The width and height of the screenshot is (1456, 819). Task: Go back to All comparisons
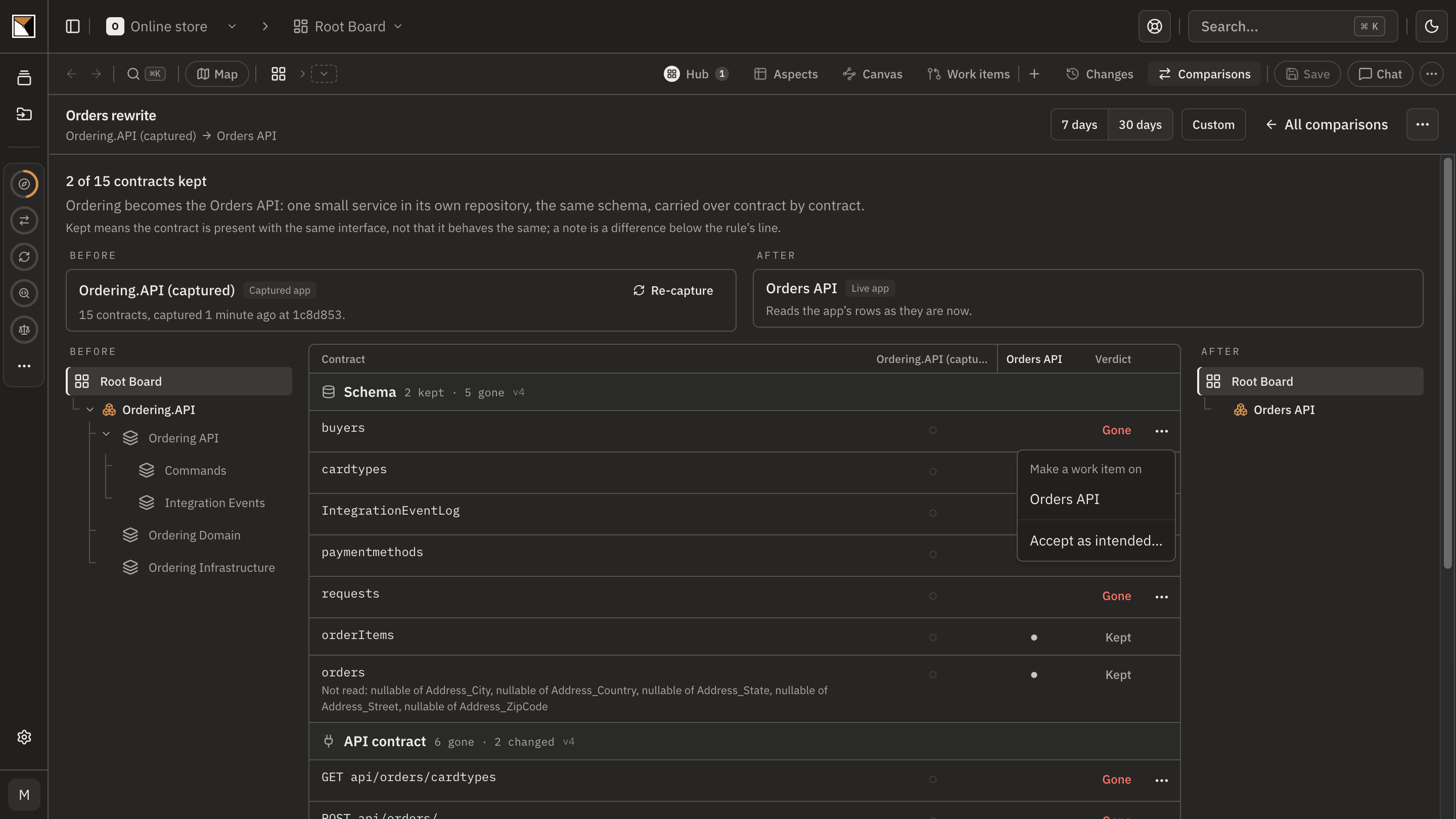1326,124
